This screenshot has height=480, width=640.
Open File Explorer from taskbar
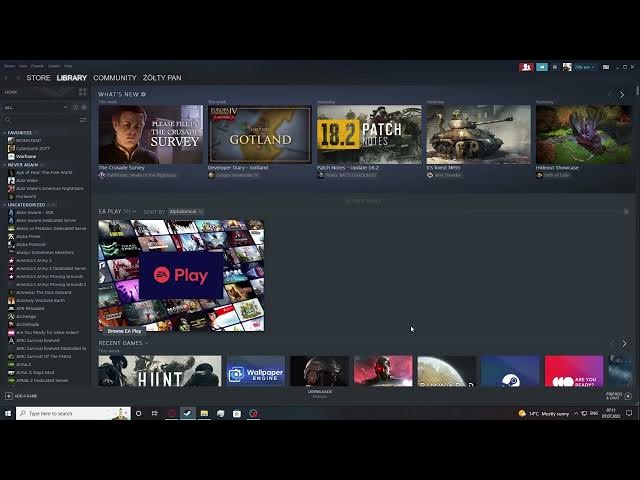point(204,413)
